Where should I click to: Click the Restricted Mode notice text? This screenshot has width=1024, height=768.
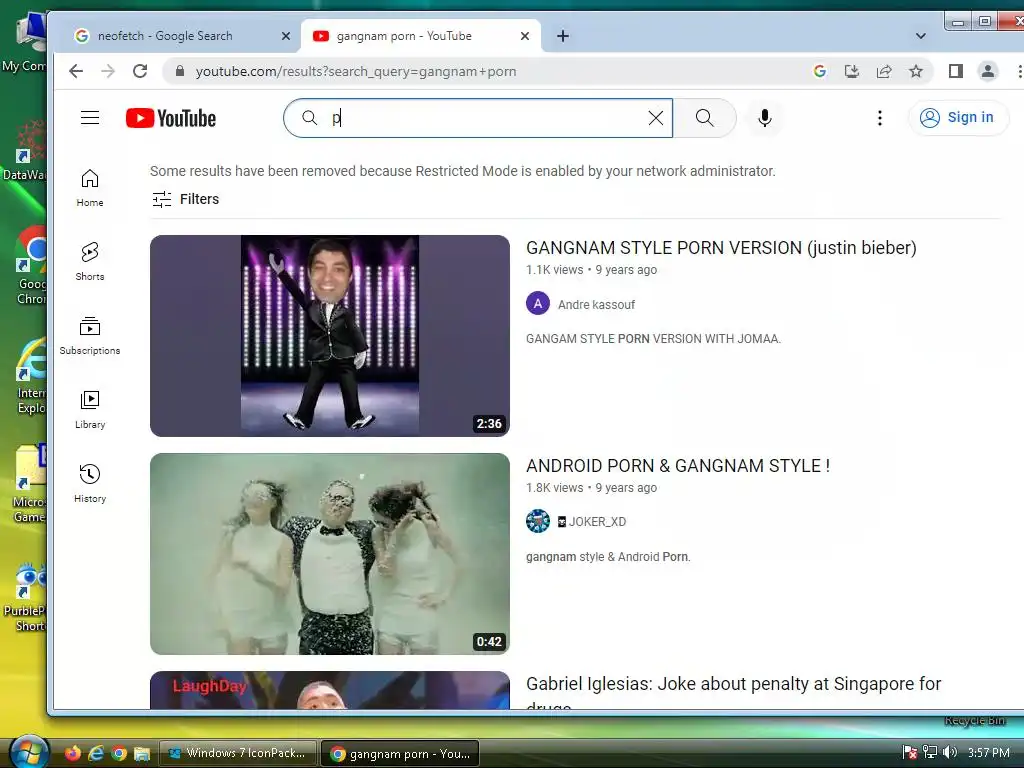(x=462, y=171)
